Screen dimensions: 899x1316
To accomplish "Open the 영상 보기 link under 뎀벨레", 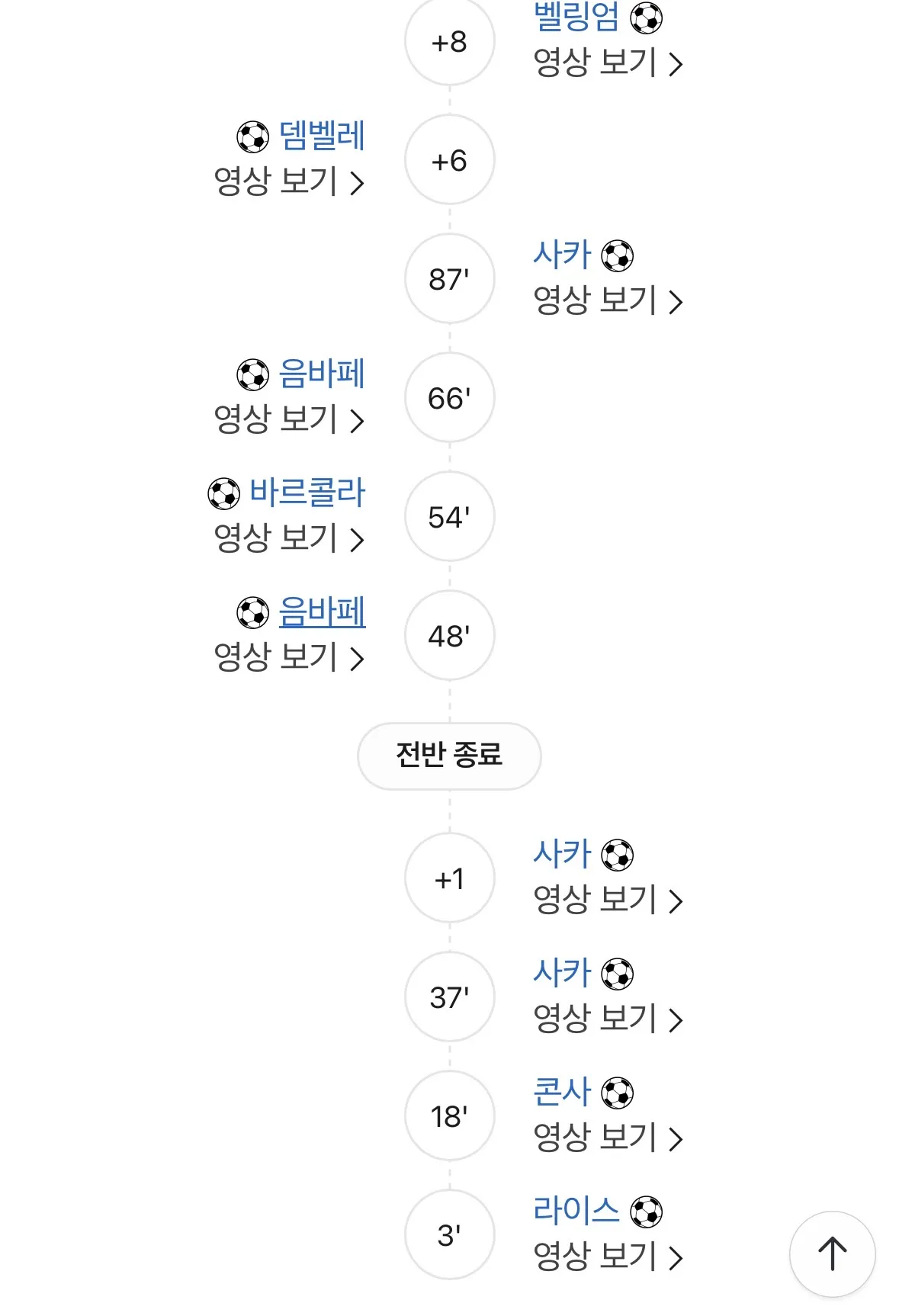I will tap(289, 181).
